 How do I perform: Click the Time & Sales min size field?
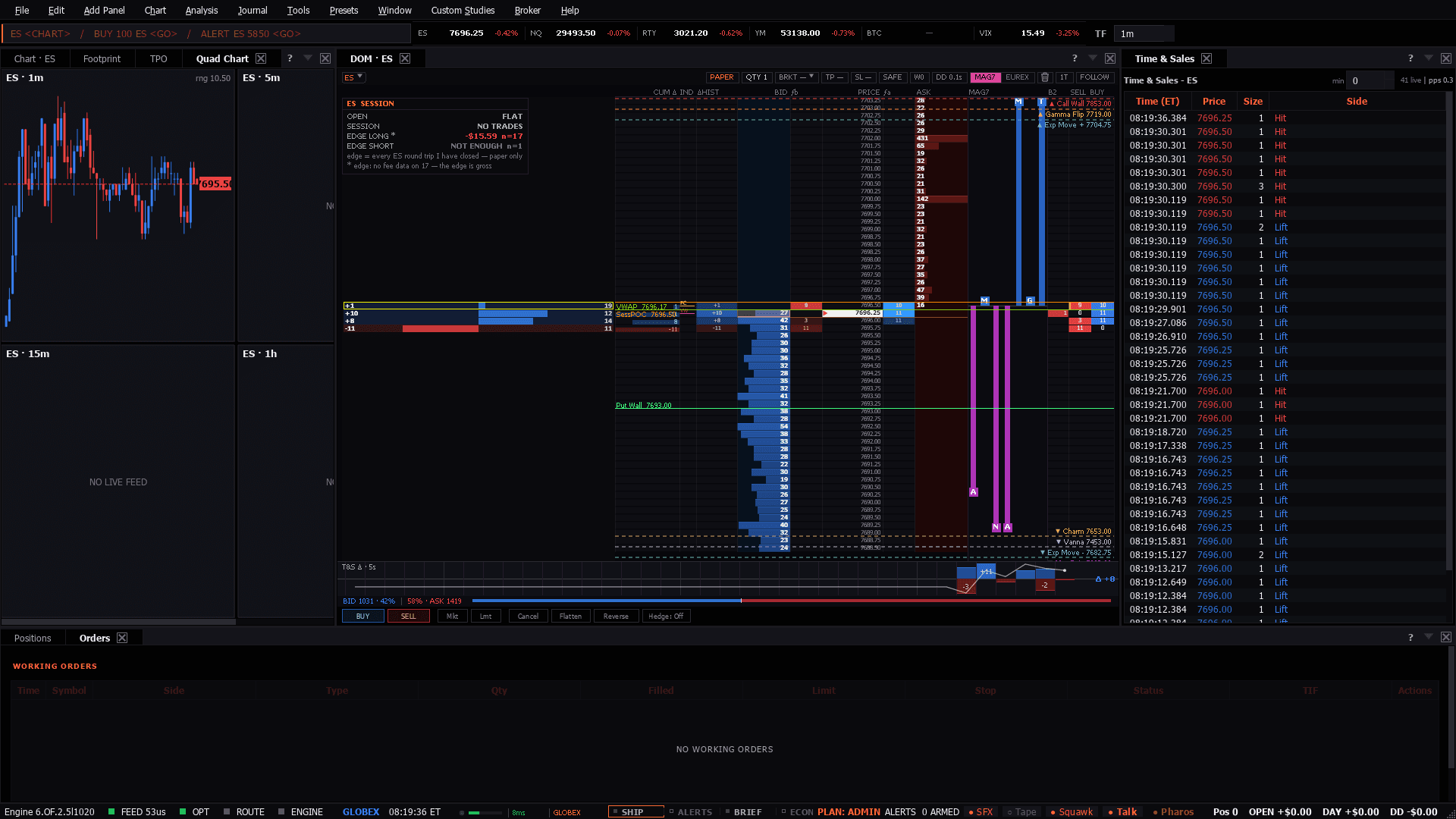point(1372,80)
